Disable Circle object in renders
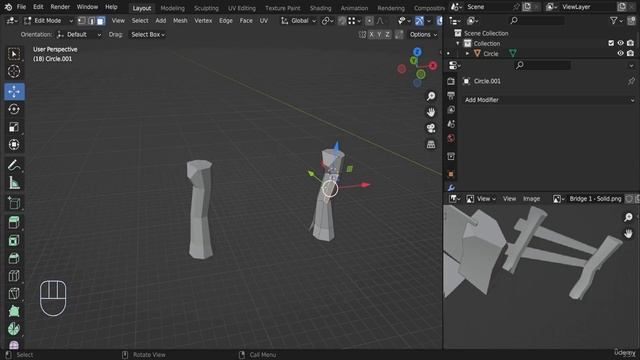Image resolution: width=640 pixels, height=360 pixels. pos(631,53)
